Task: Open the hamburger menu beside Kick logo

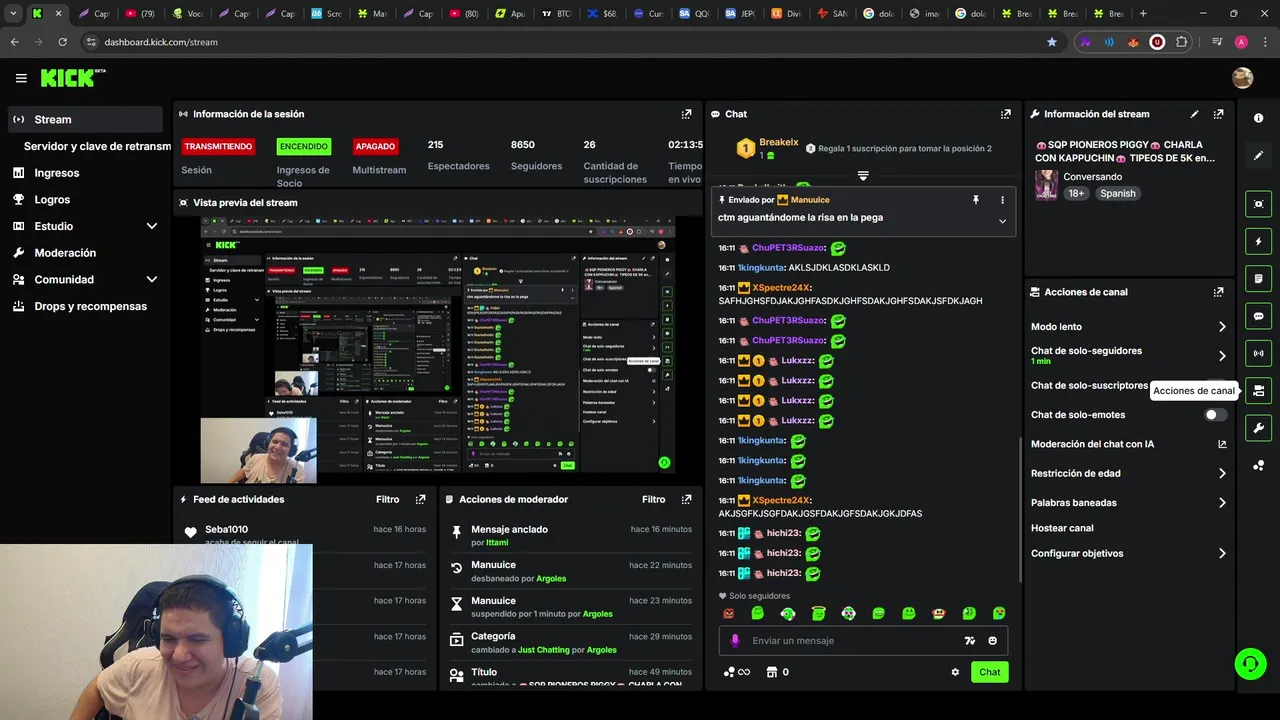Action: tap(21, 78)
